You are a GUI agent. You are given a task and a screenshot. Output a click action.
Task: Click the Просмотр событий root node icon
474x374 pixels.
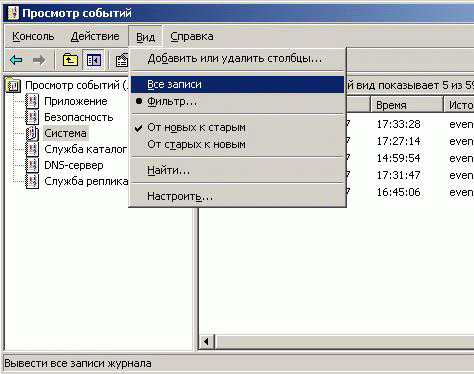click(14, 85)
